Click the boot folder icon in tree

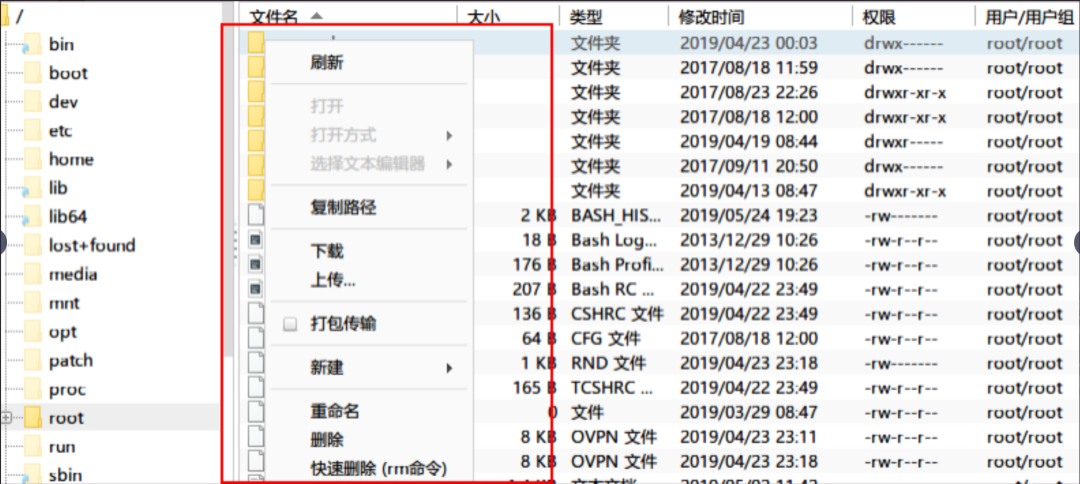click(32, 73)
